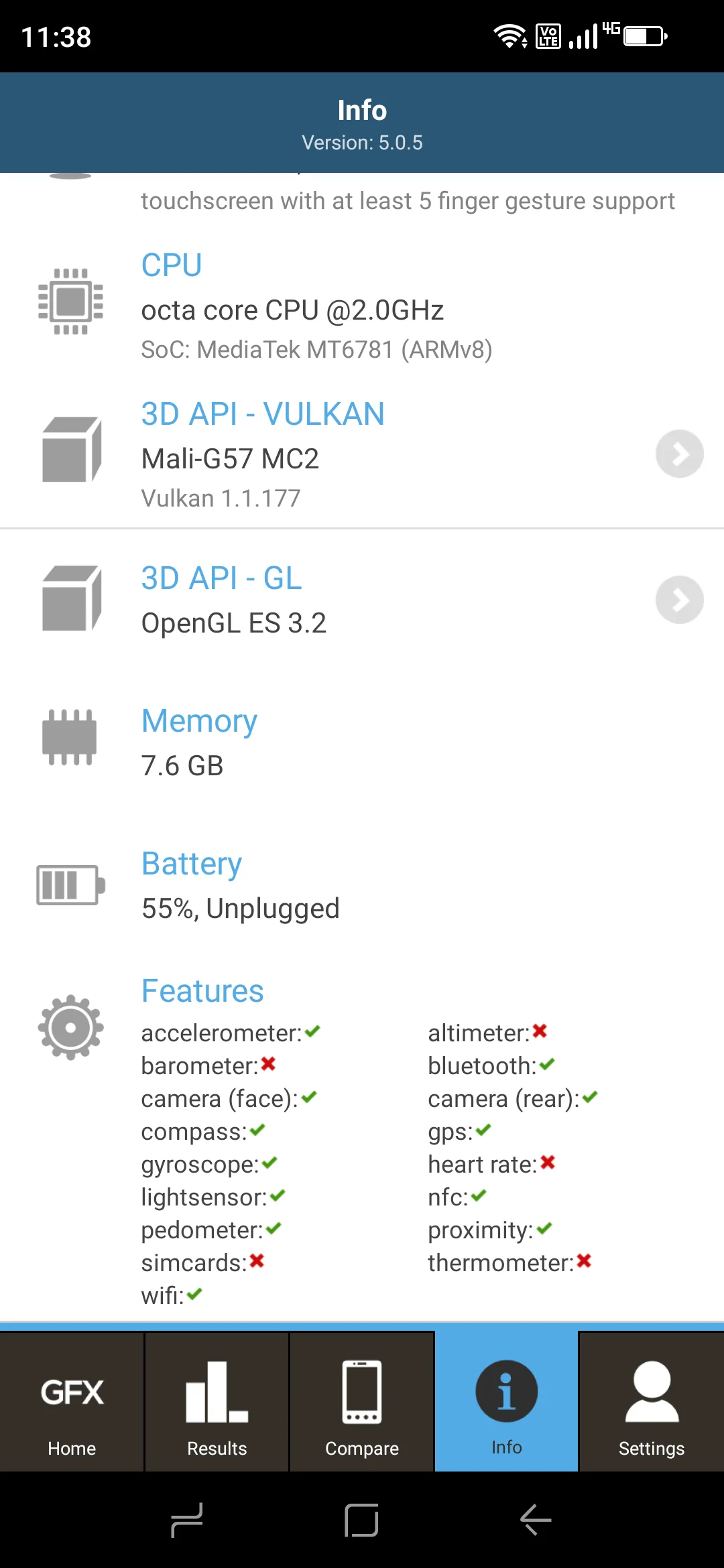Image resolution: width=724 pixels, height=1568 pixels.
Task: Open the recent apps navigation icon
Action: click(187, 1519)
